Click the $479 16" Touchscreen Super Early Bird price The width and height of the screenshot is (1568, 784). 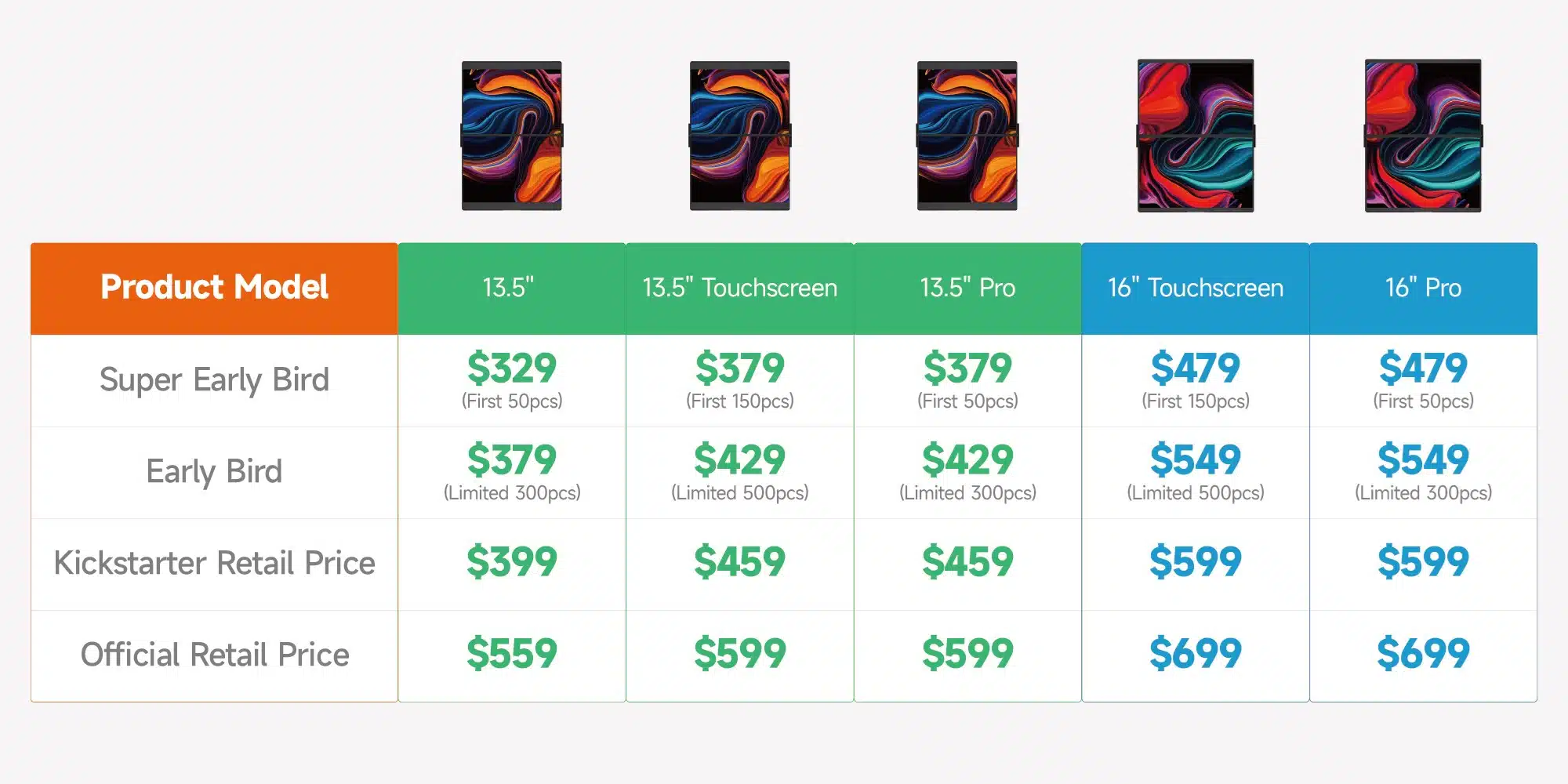coord(1196,368)
